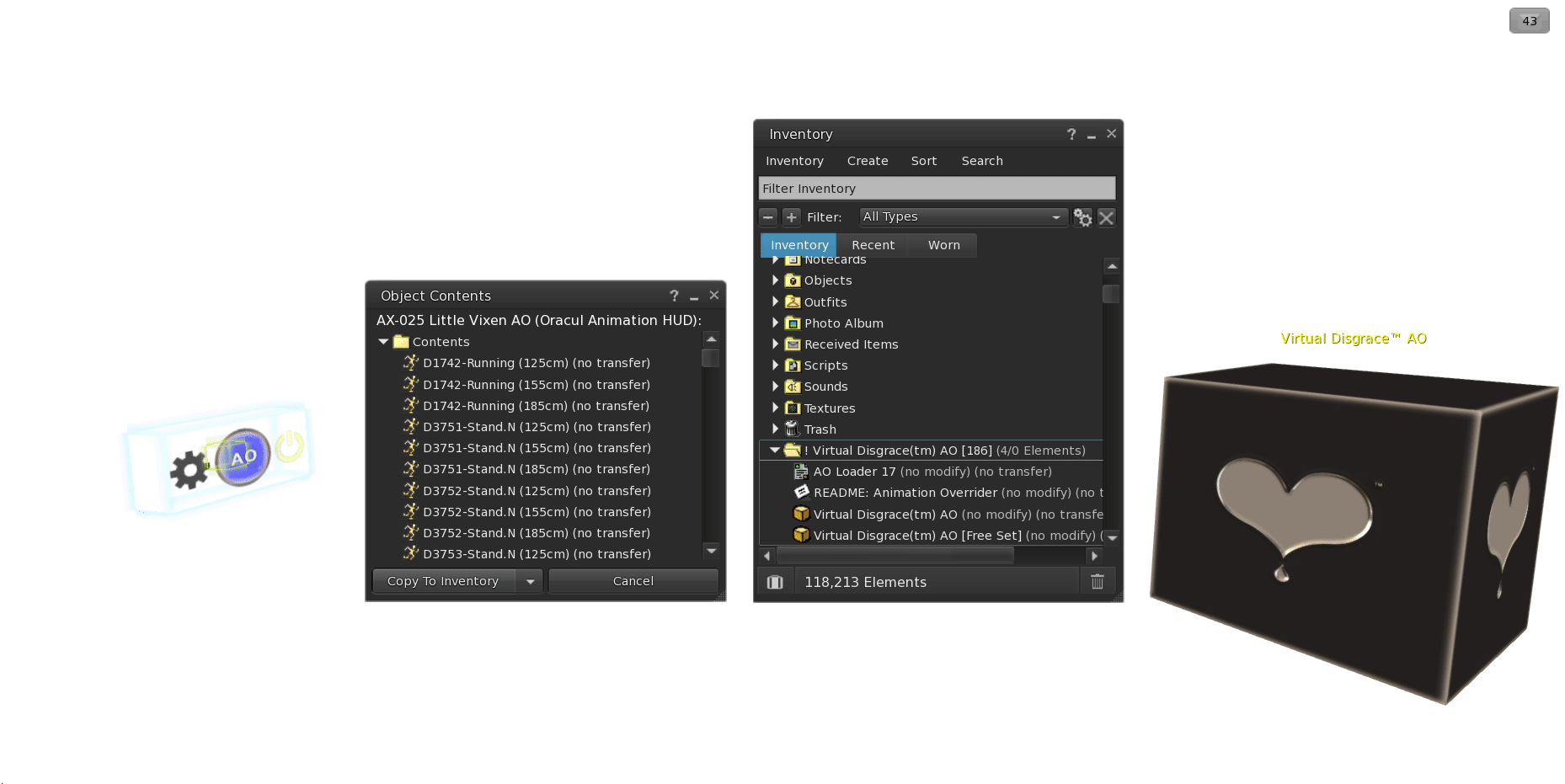1565x784 pixels.
Task: Click the Received Items folder icon
Action: tap(793, 344)
